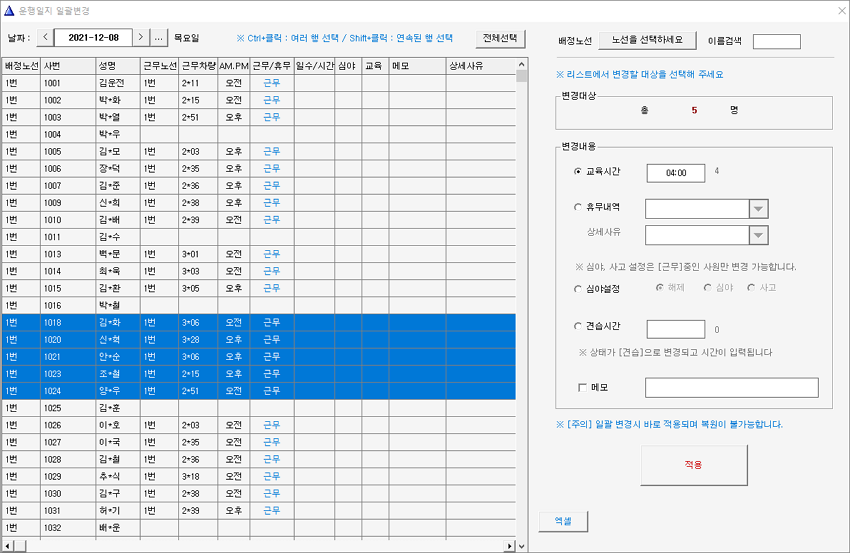Click the 상세사유 column header in table
Screen dimensions: 850x553
[x=481, y=66]
